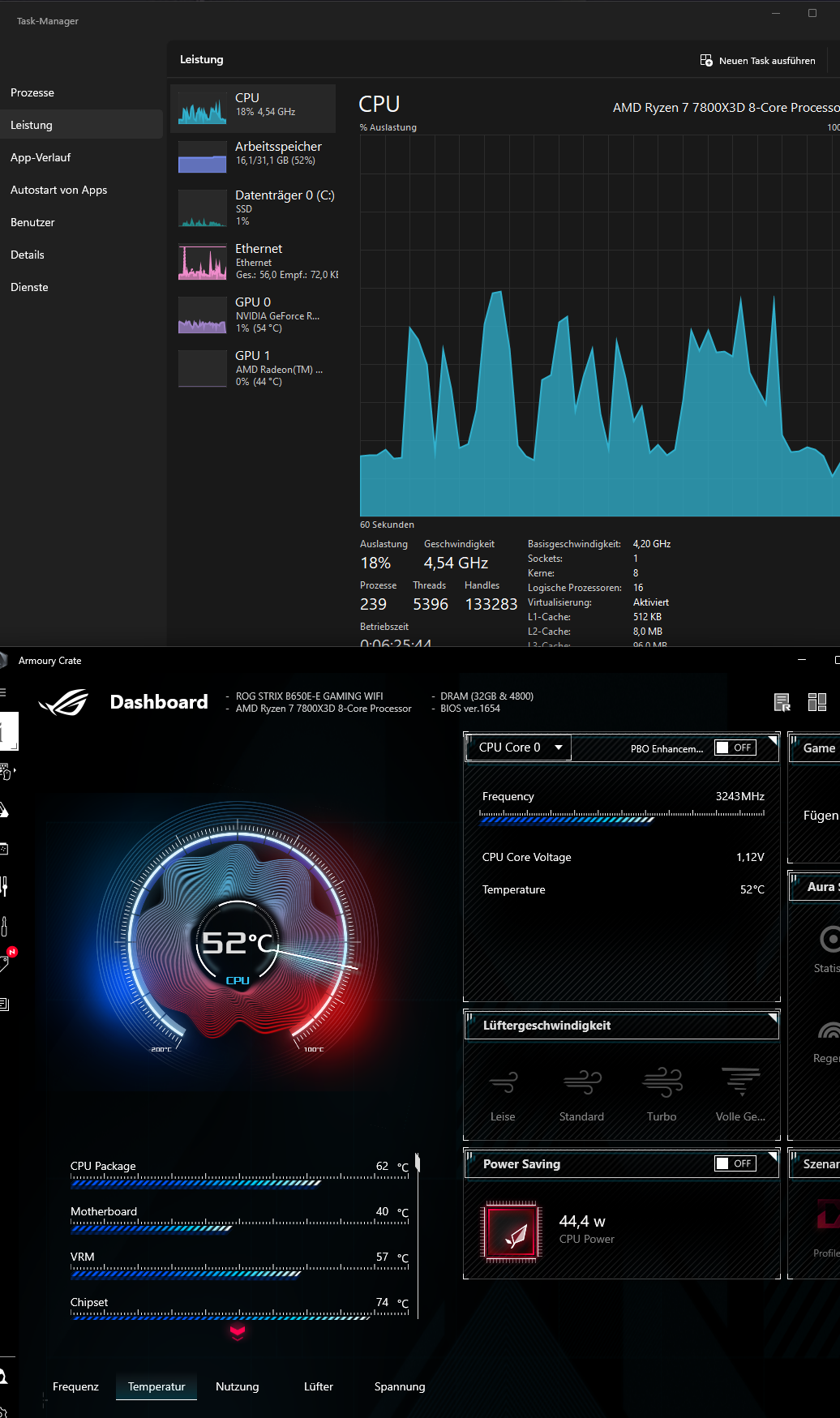Switch to the Frequenz tab
The width and height of the screenshot is (840, 1418).
point(75,1386)
